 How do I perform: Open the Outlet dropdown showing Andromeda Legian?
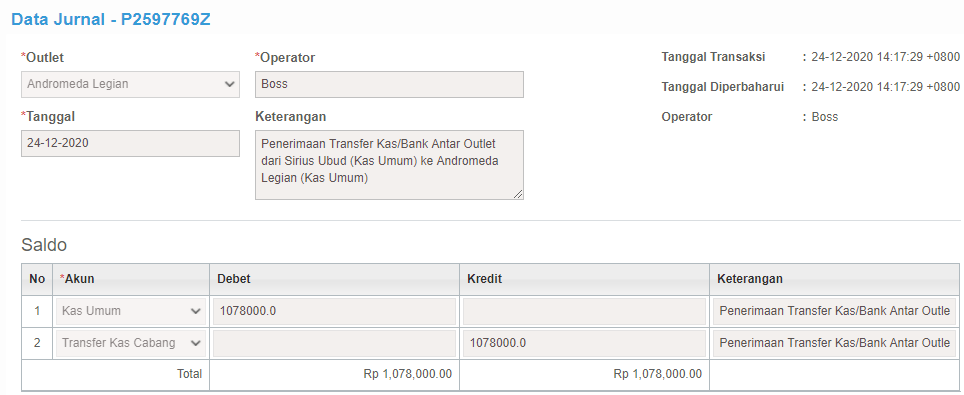pyautogui.click(x=130, y=84)
